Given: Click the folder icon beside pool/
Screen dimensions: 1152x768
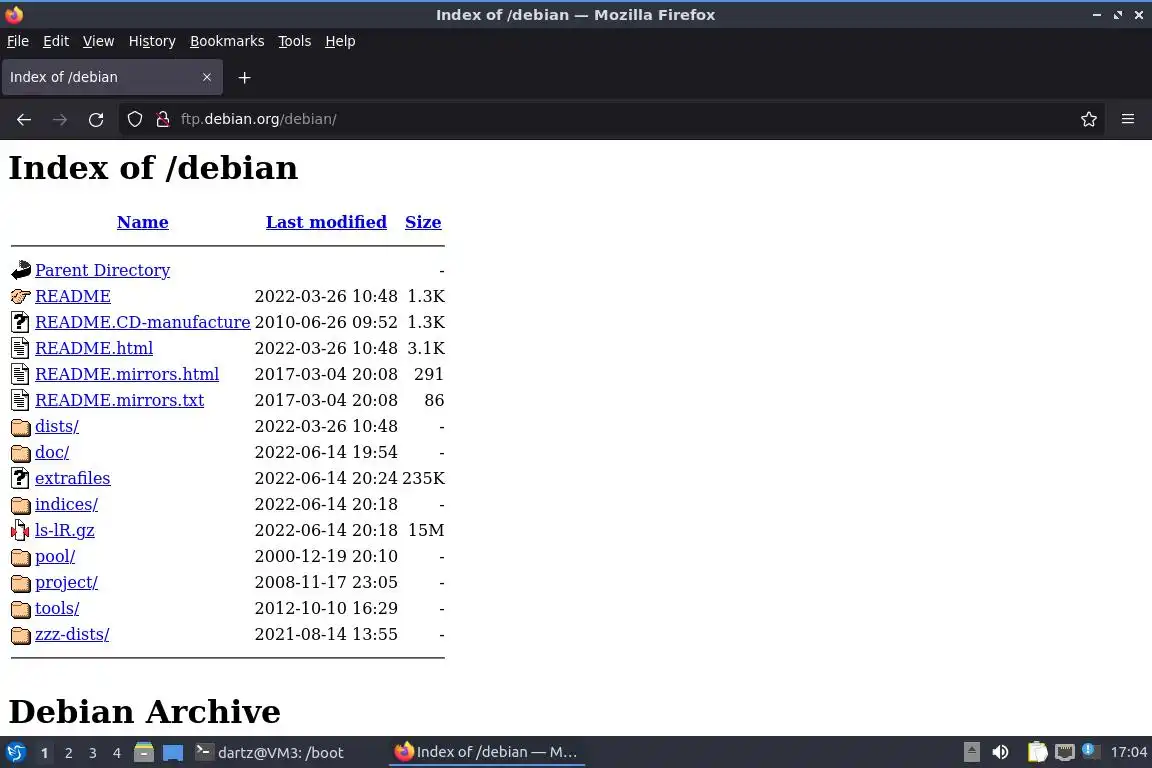Looking at the screenshot, I should point(21,557).
